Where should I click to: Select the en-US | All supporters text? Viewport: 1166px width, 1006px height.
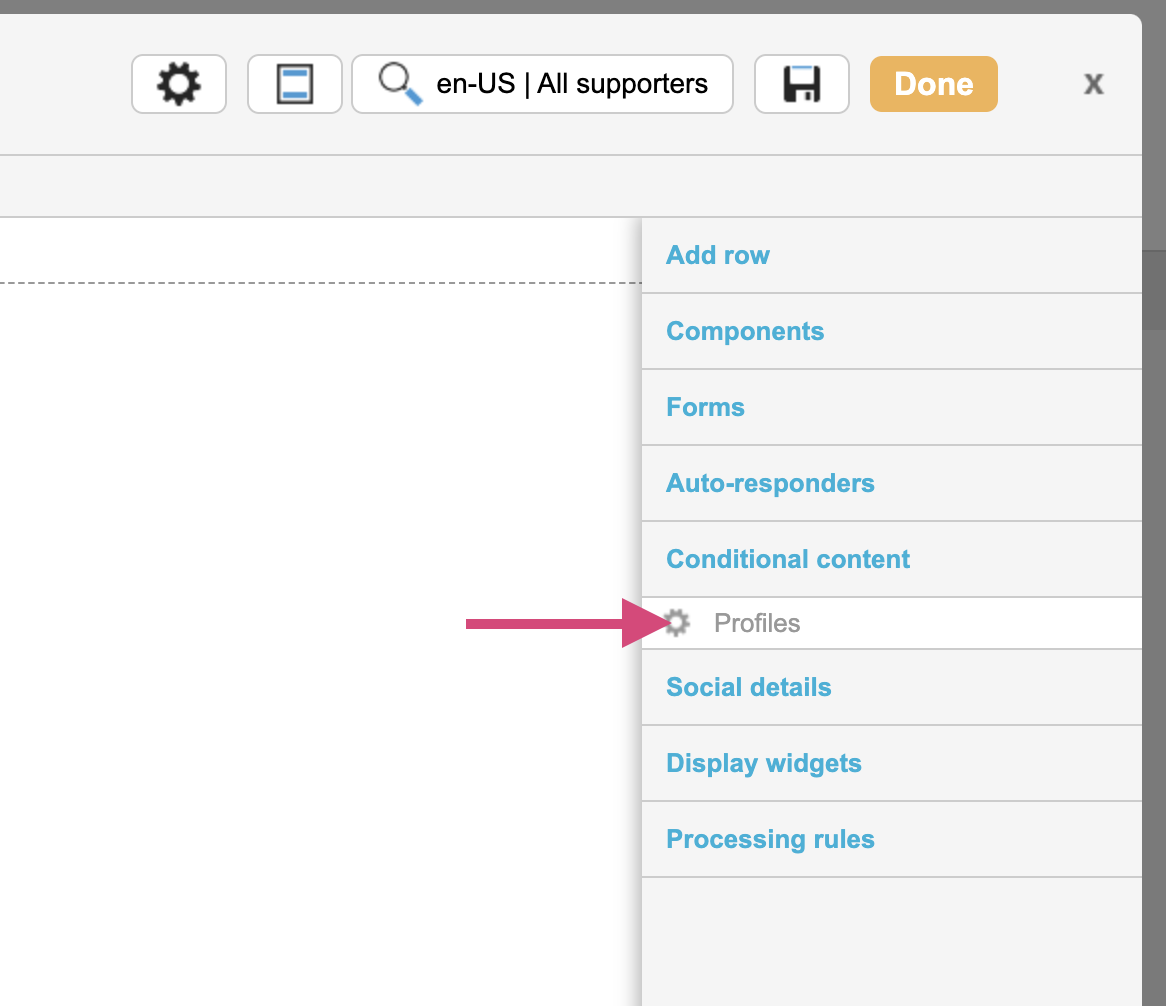point(572,84)
